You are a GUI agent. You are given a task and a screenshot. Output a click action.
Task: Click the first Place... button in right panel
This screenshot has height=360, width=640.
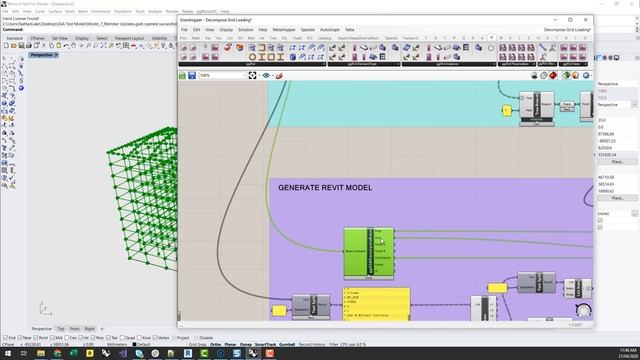click(617, 162)
